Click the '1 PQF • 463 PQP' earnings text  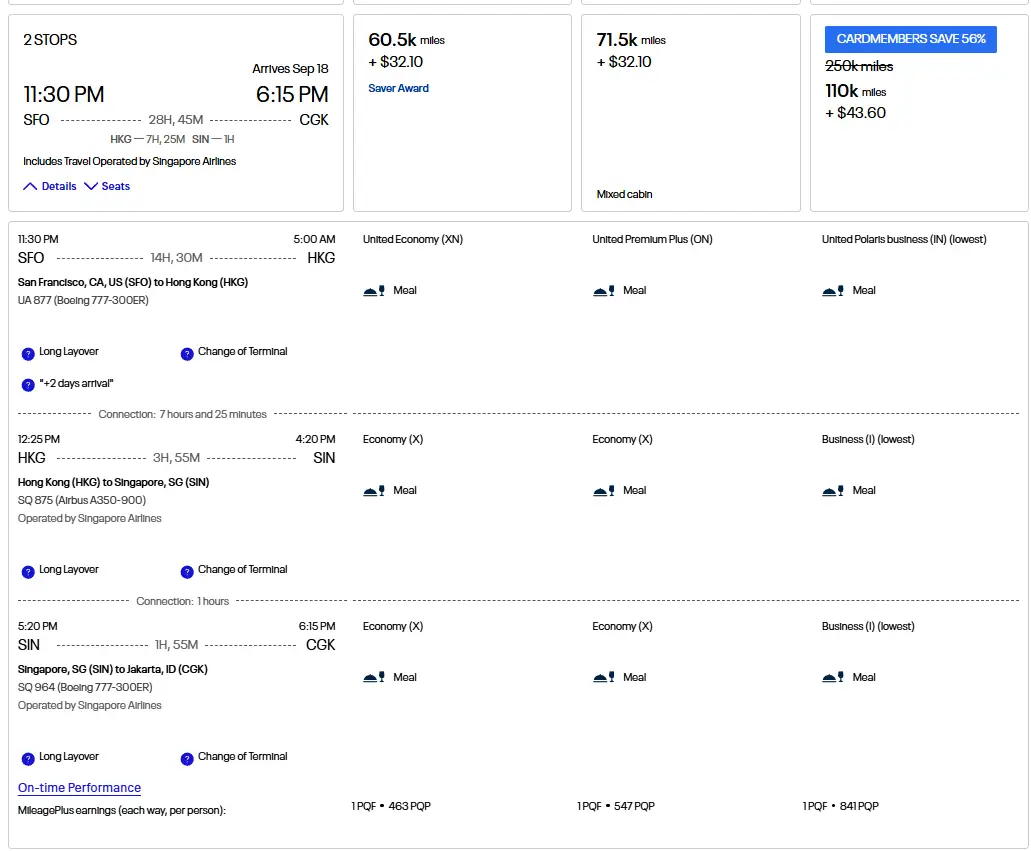click(391, 806)
